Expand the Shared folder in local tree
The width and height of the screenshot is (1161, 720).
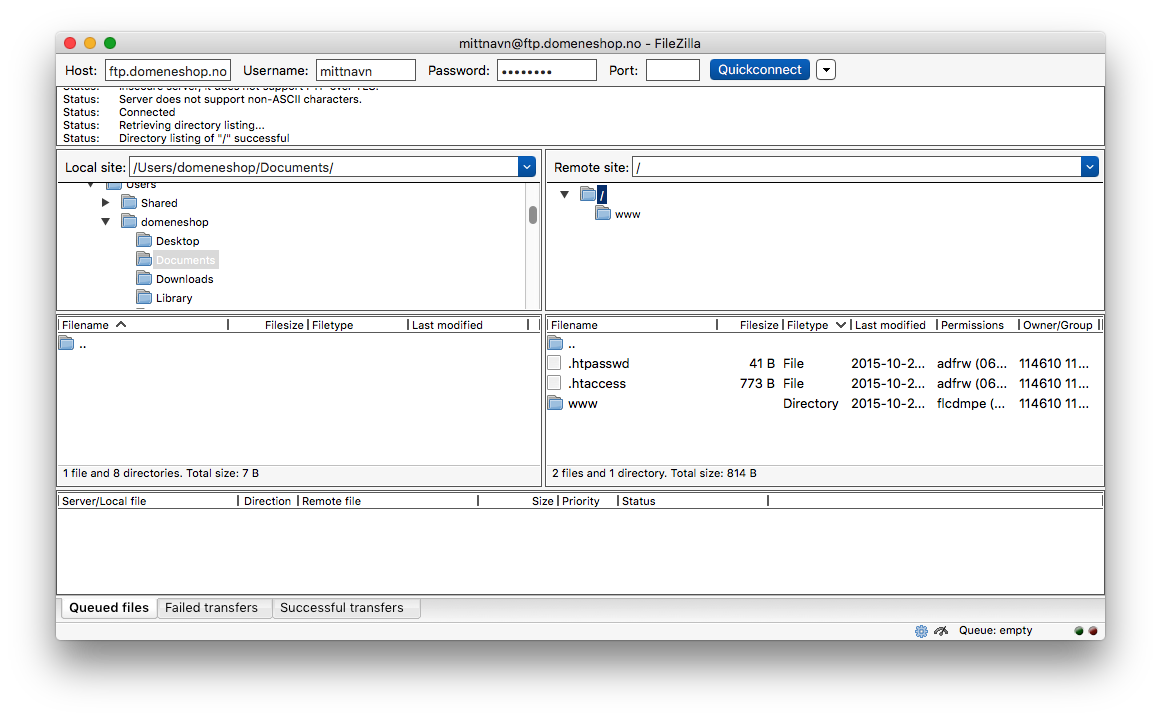[105, 202]
